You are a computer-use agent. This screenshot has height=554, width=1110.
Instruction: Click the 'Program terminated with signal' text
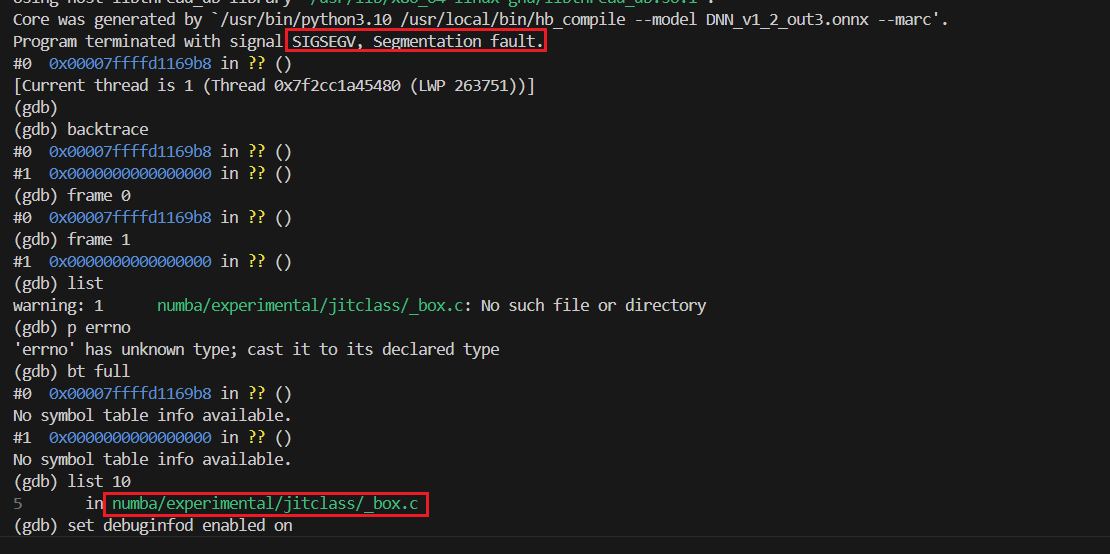coord(148,41)
